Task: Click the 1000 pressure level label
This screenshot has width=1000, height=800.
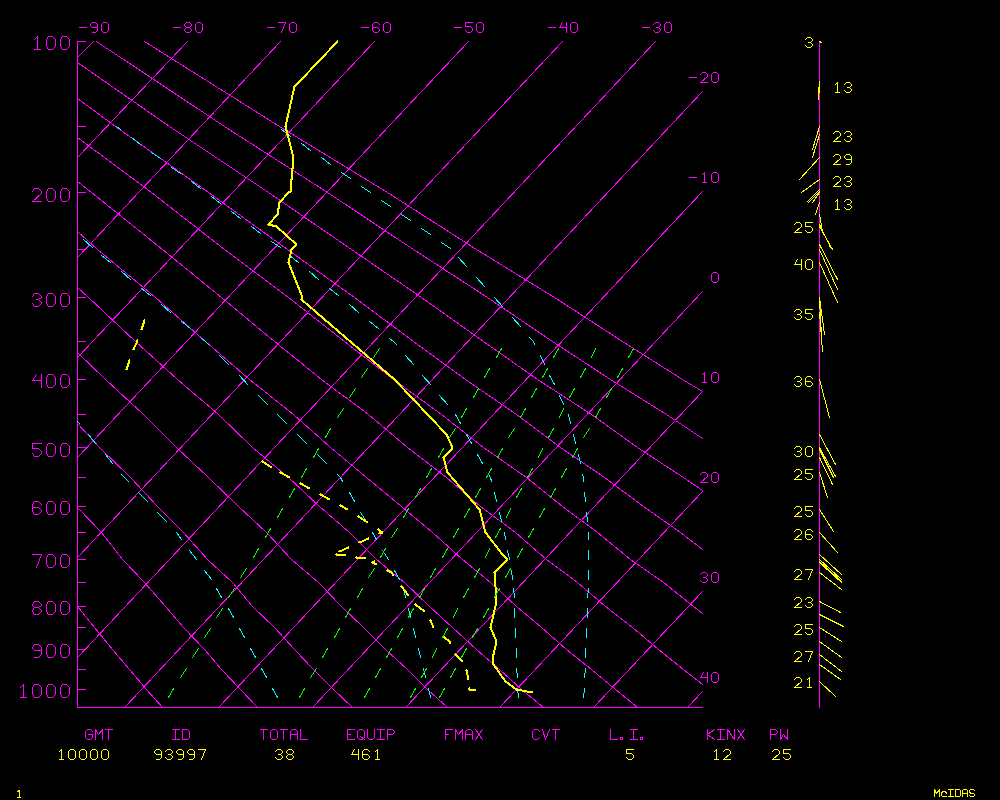Action: (47, 691)
